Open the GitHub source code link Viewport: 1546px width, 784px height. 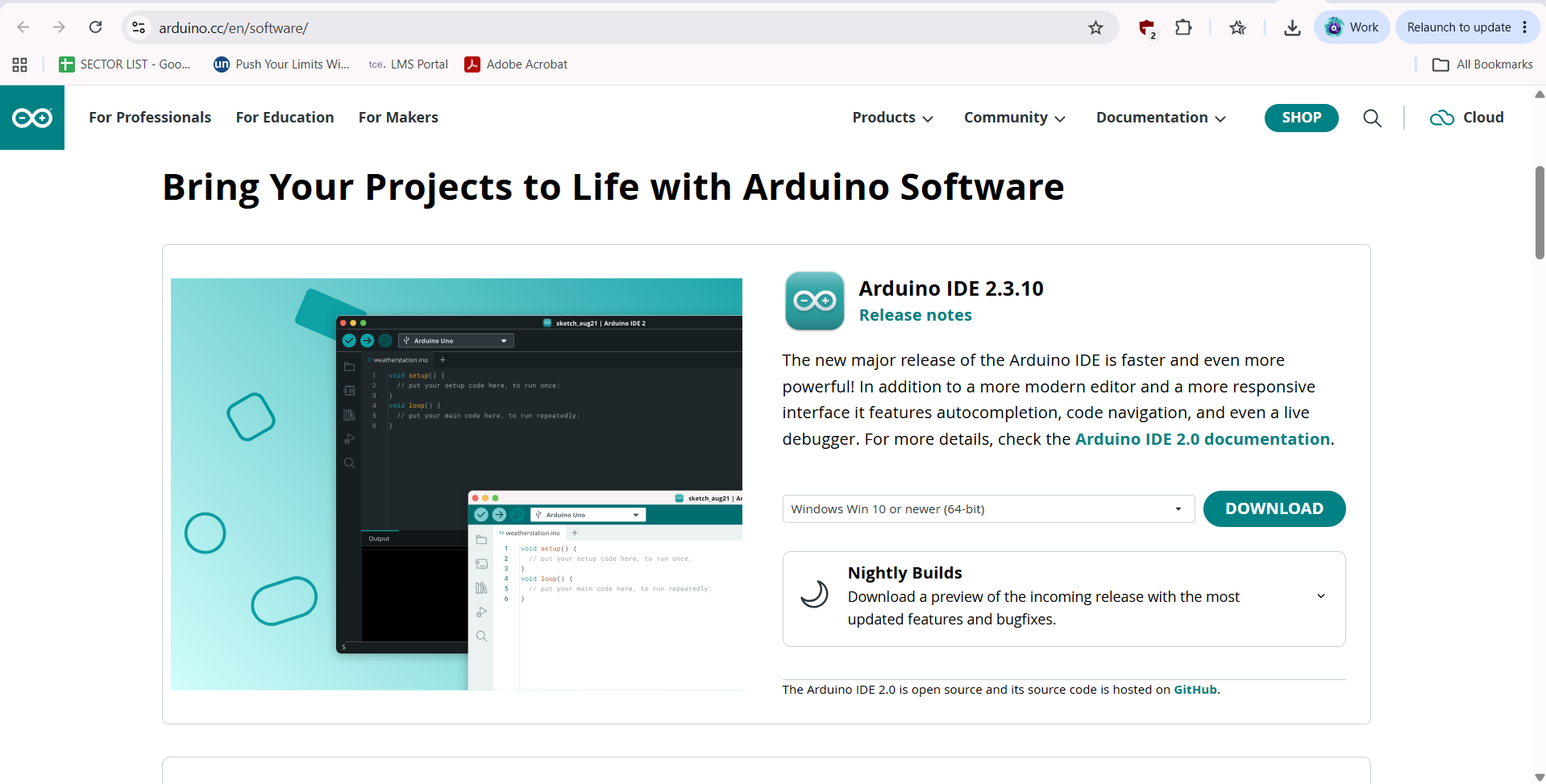tap(1195, 690)
